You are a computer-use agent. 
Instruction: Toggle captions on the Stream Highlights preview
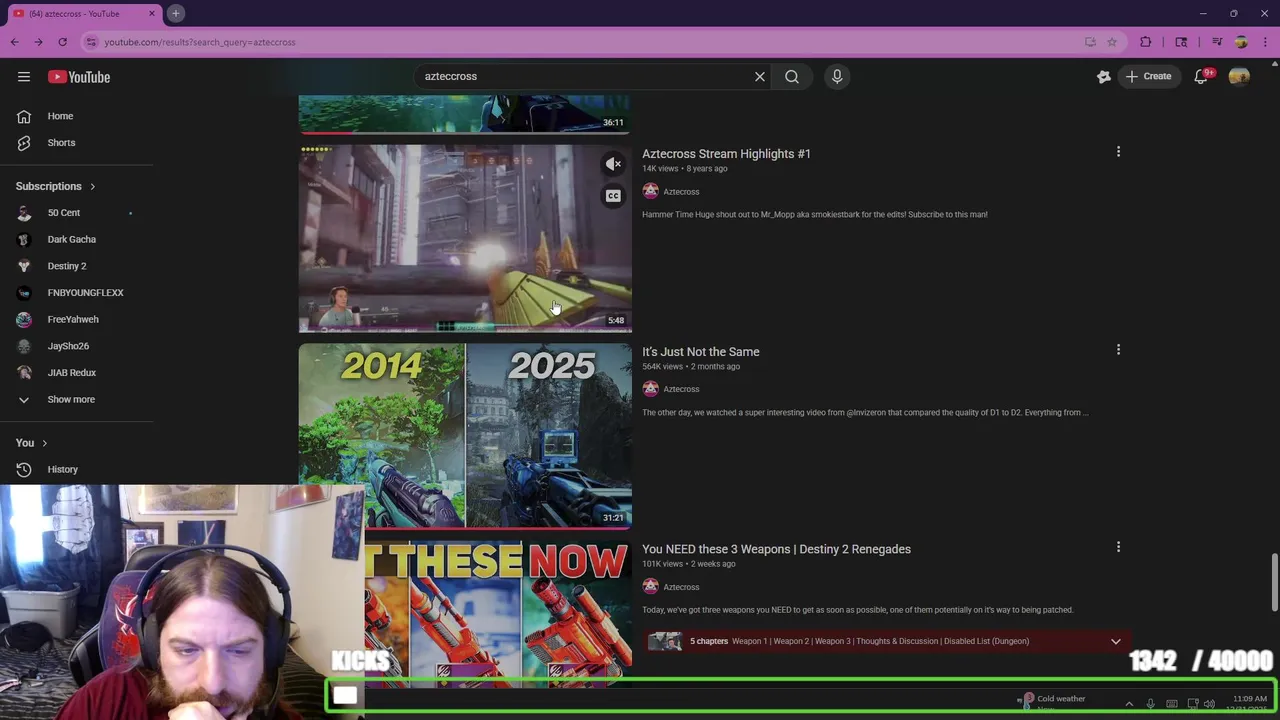[x=613, y=196]
